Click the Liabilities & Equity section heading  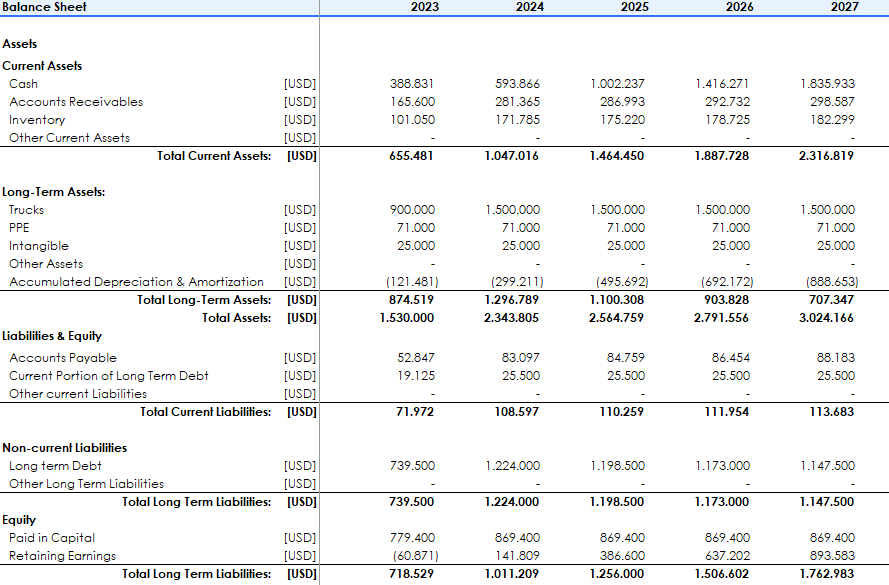52,336
